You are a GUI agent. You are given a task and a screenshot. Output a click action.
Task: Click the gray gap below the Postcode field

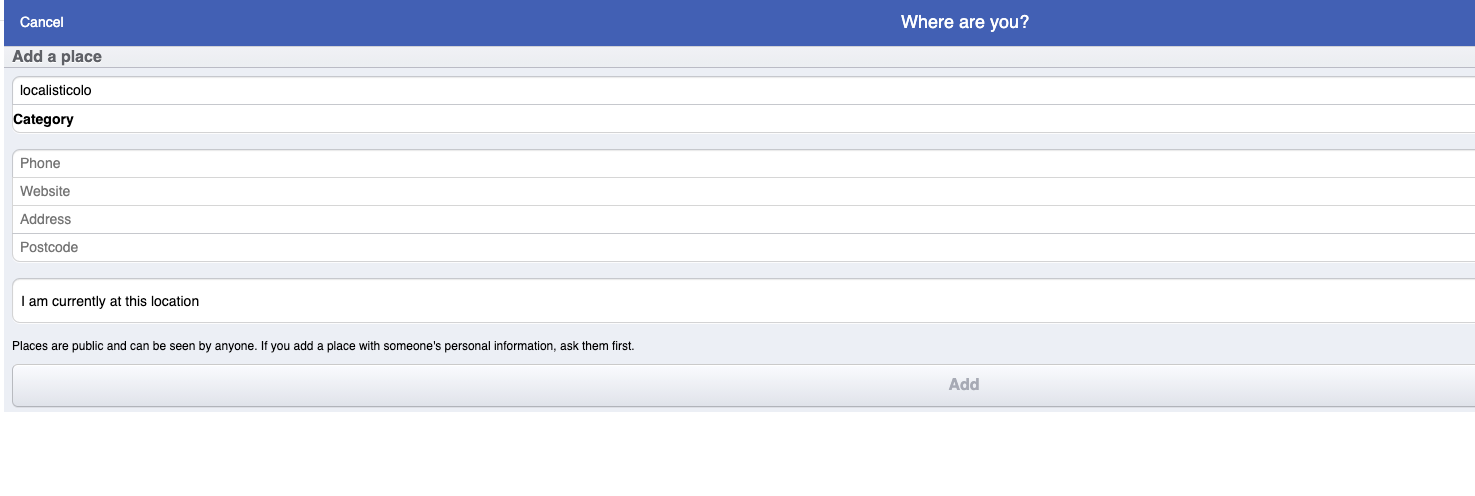744,270
